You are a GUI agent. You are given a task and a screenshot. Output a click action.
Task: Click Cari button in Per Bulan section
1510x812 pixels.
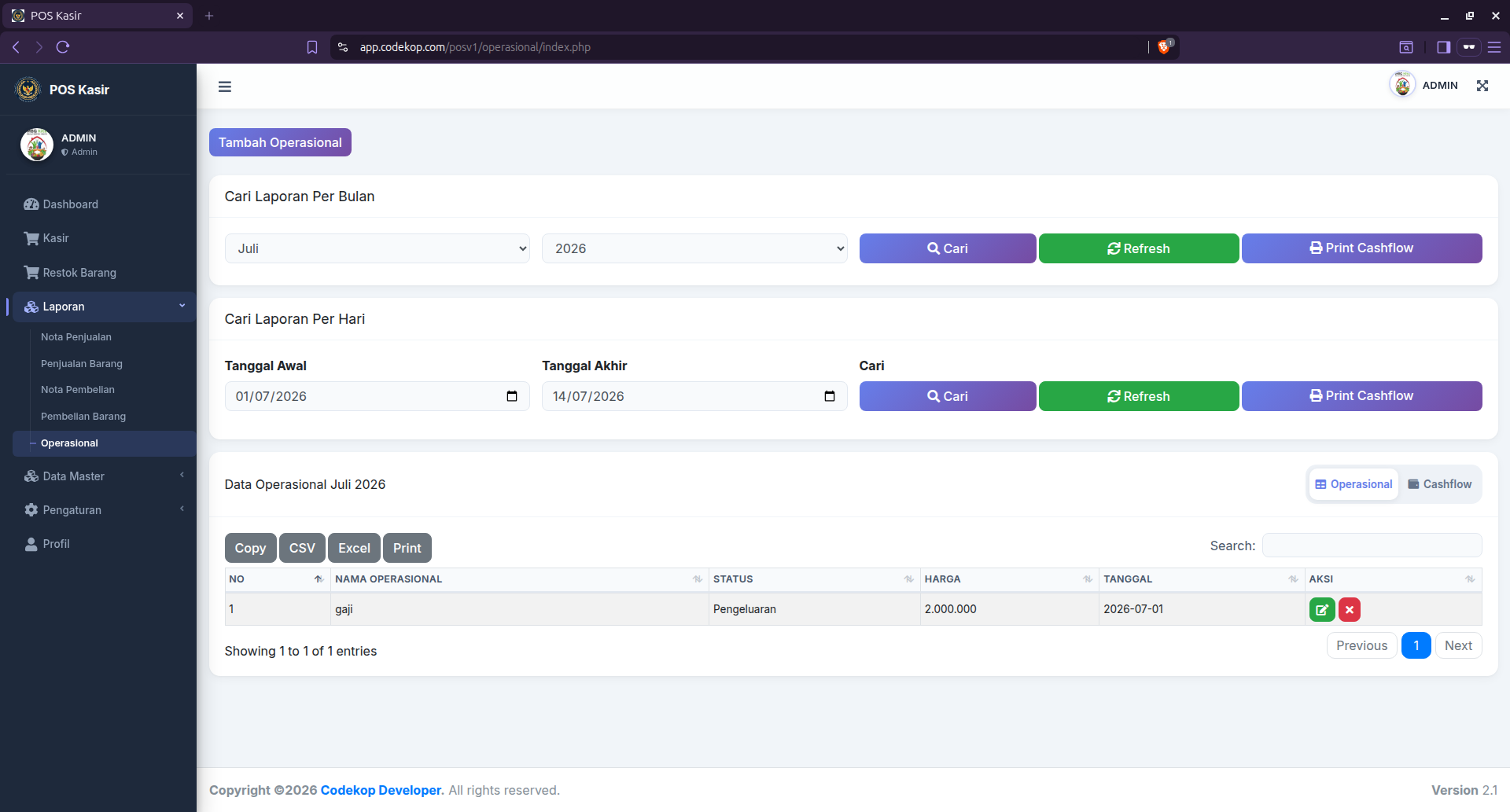(948, 248)
